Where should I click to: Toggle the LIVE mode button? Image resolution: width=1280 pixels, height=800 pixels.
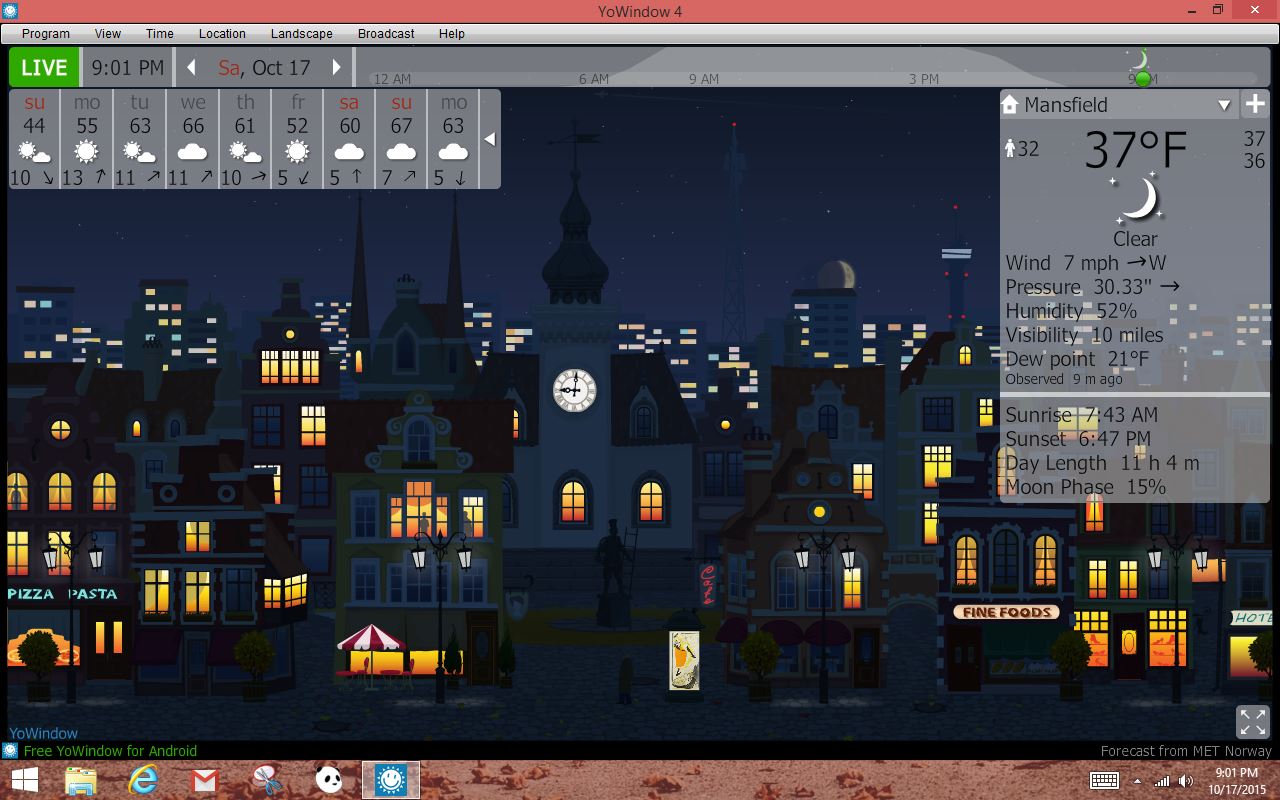pyautogui.click(x=44, y=68)
